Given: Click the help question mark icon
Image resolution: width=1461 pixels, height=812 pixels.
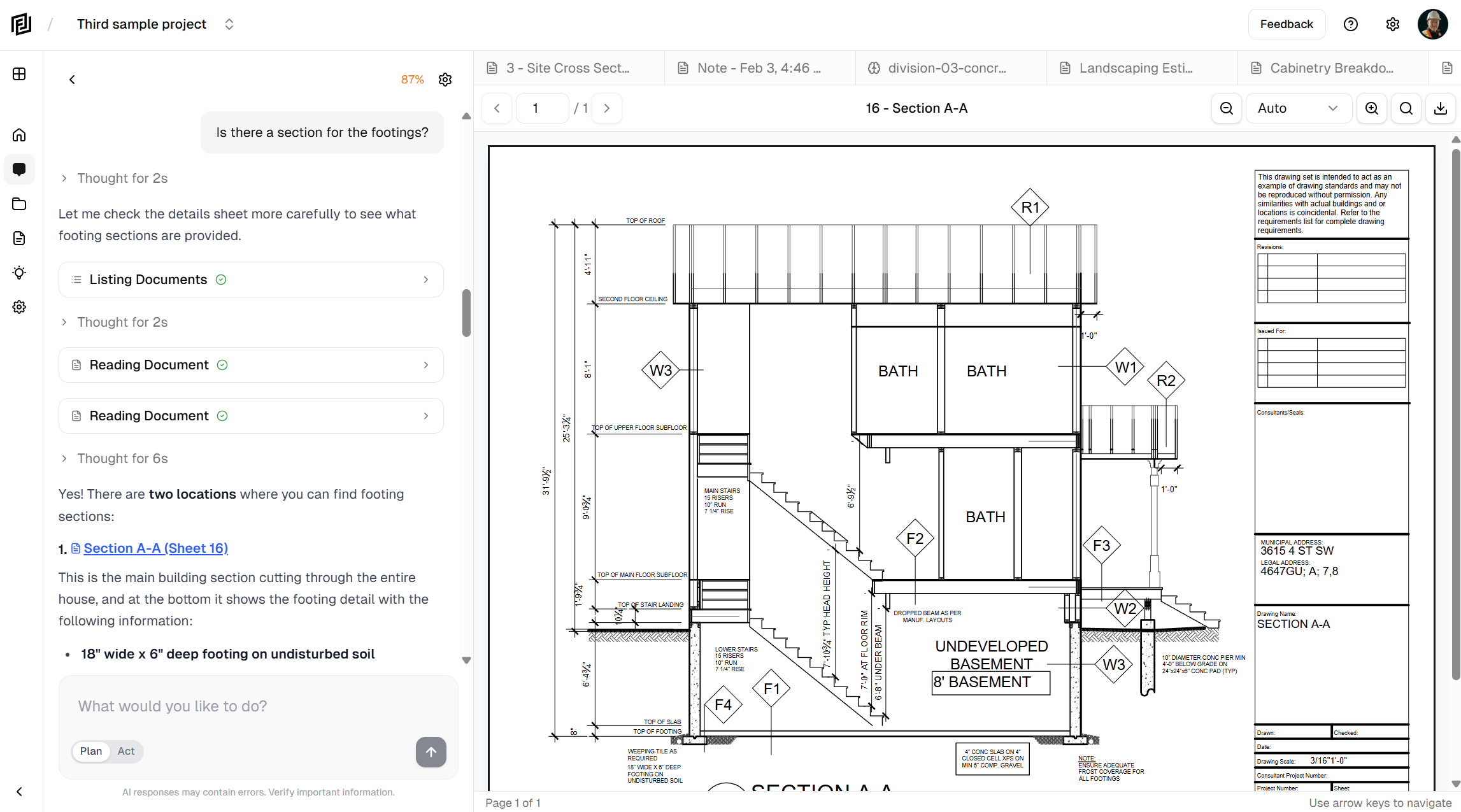Looking at the screenshot, I should (1350, 24).
